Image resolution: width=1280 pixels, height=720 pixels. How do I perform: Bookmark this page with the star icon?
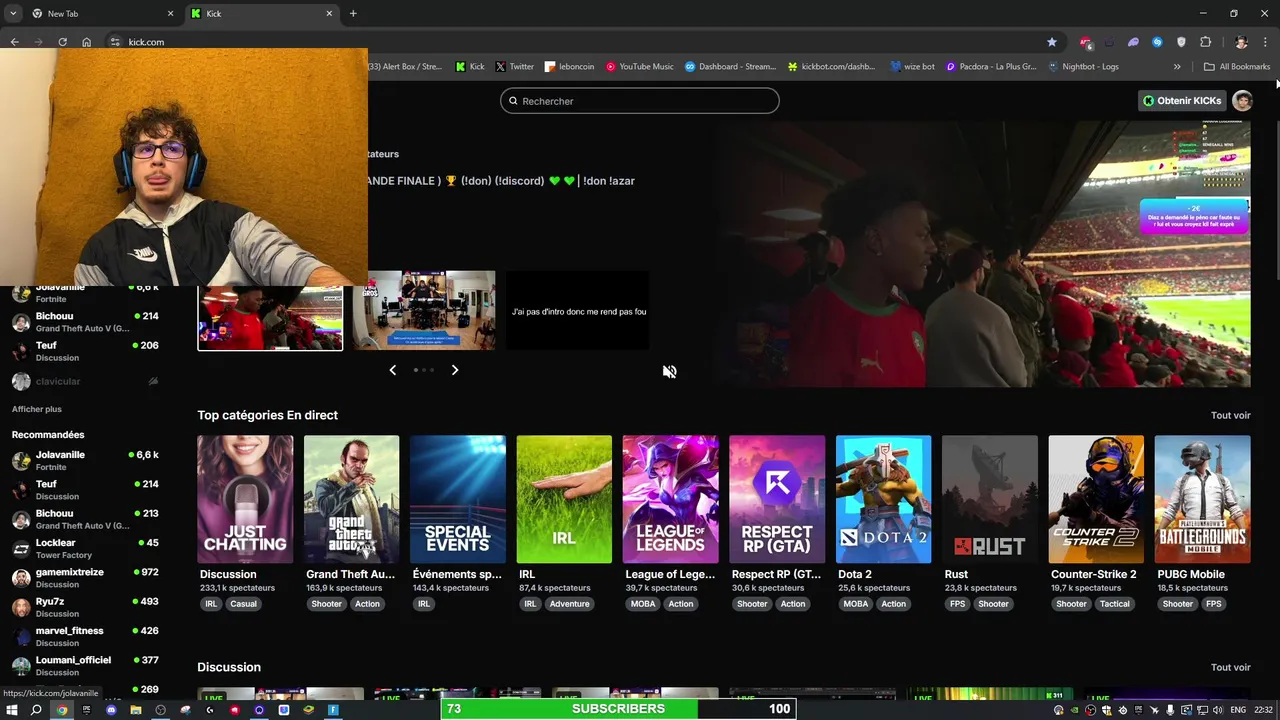click(1052, 42)
